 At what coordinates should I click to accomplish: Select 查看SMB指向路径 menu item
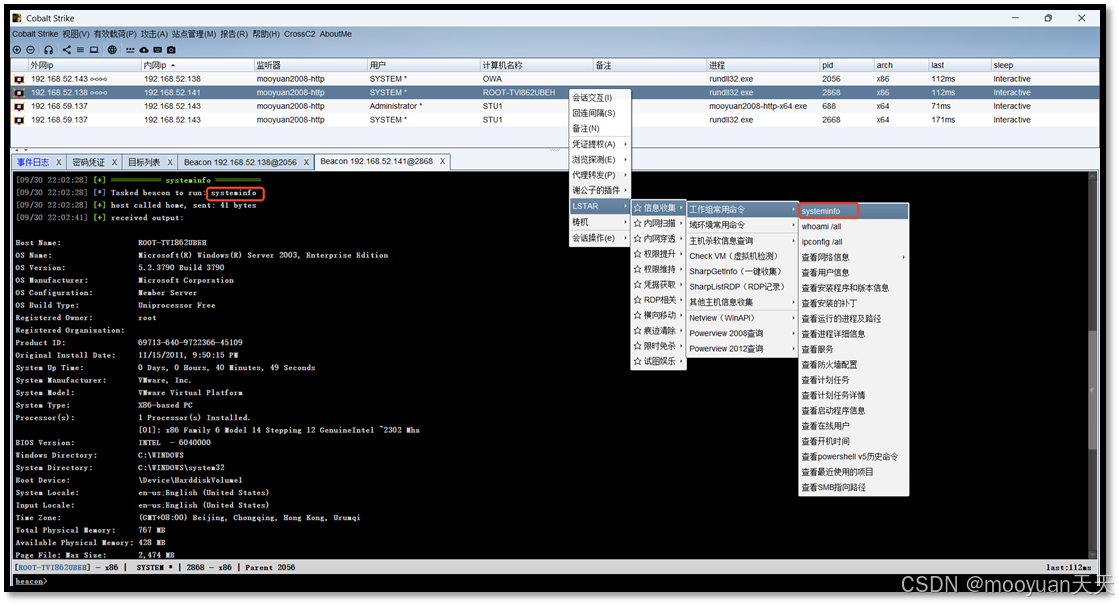click(x=854, y=488)
